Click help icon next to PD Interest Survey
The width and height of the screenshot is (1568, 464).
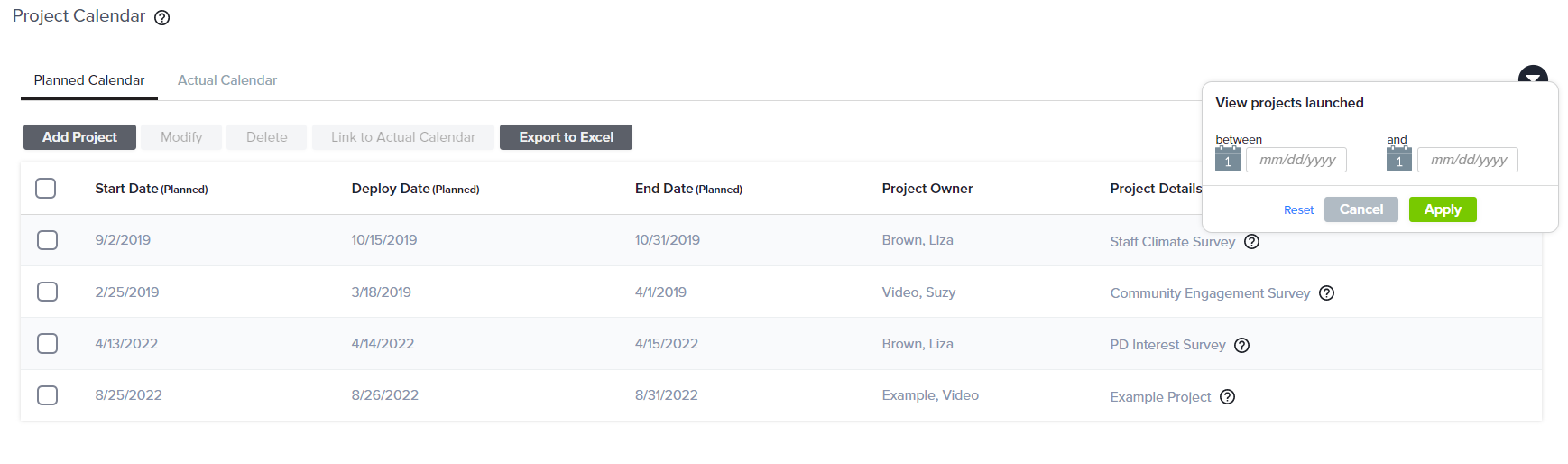[x=1242, y=345]
